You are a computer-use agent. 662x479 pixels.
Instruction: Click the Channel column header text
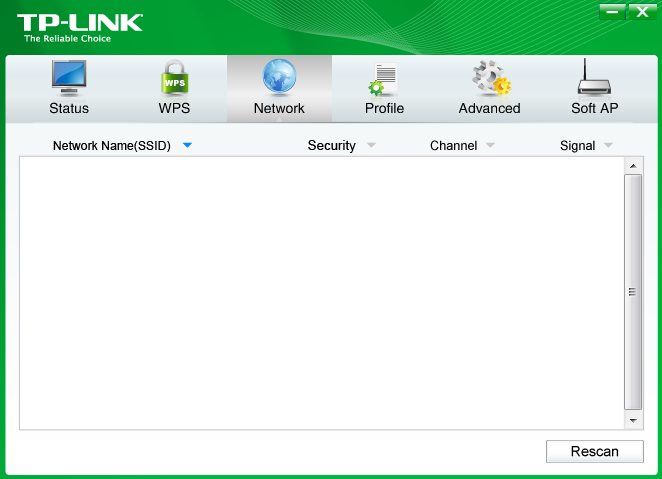pos(453,146)
